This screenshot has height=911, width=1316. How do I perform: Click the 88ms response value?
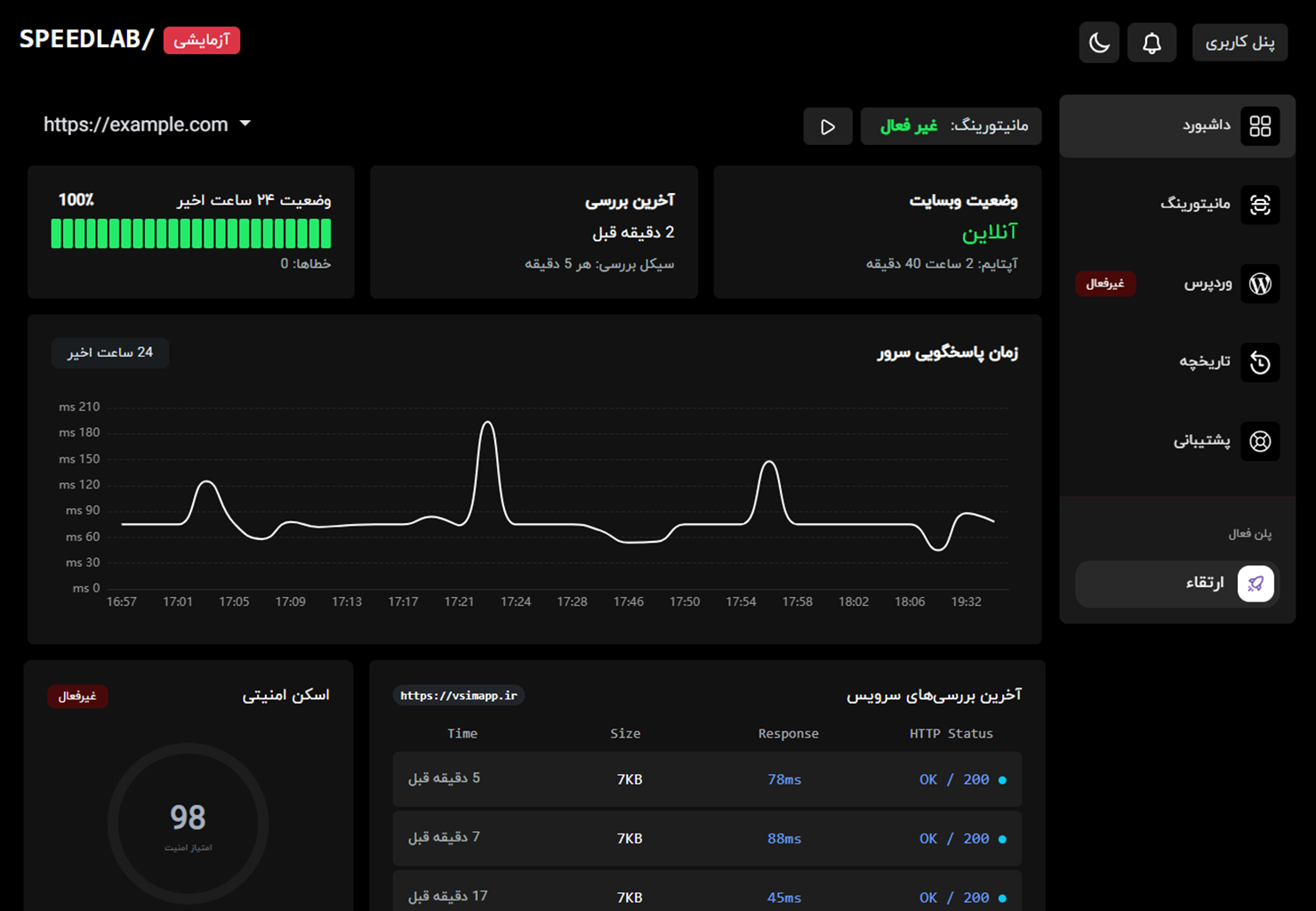784,839
